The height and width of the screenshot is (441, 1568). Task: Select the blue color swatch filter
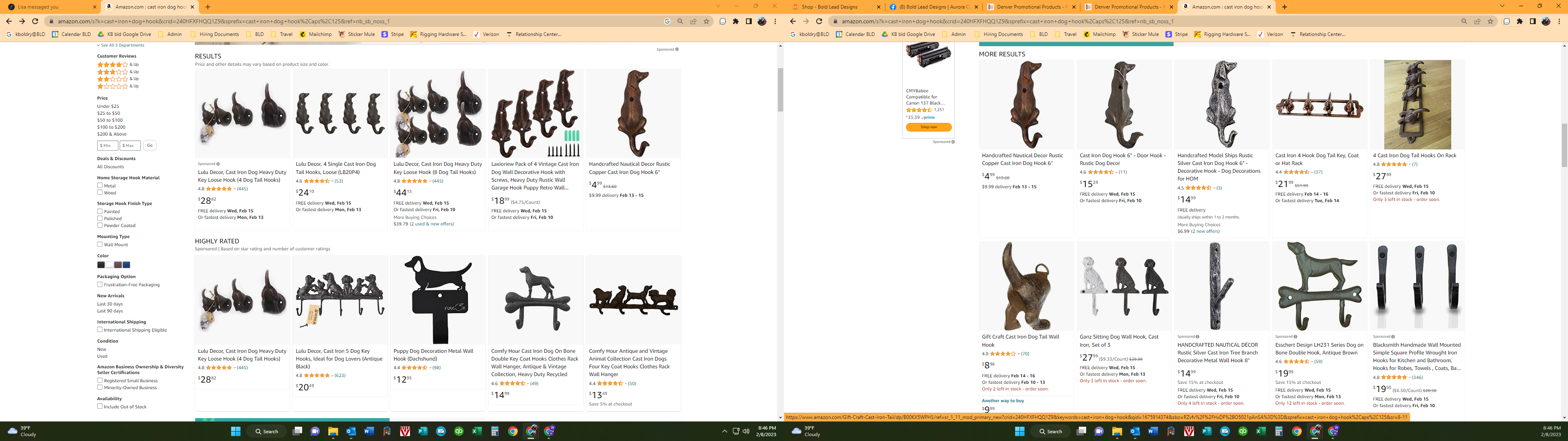127,265
